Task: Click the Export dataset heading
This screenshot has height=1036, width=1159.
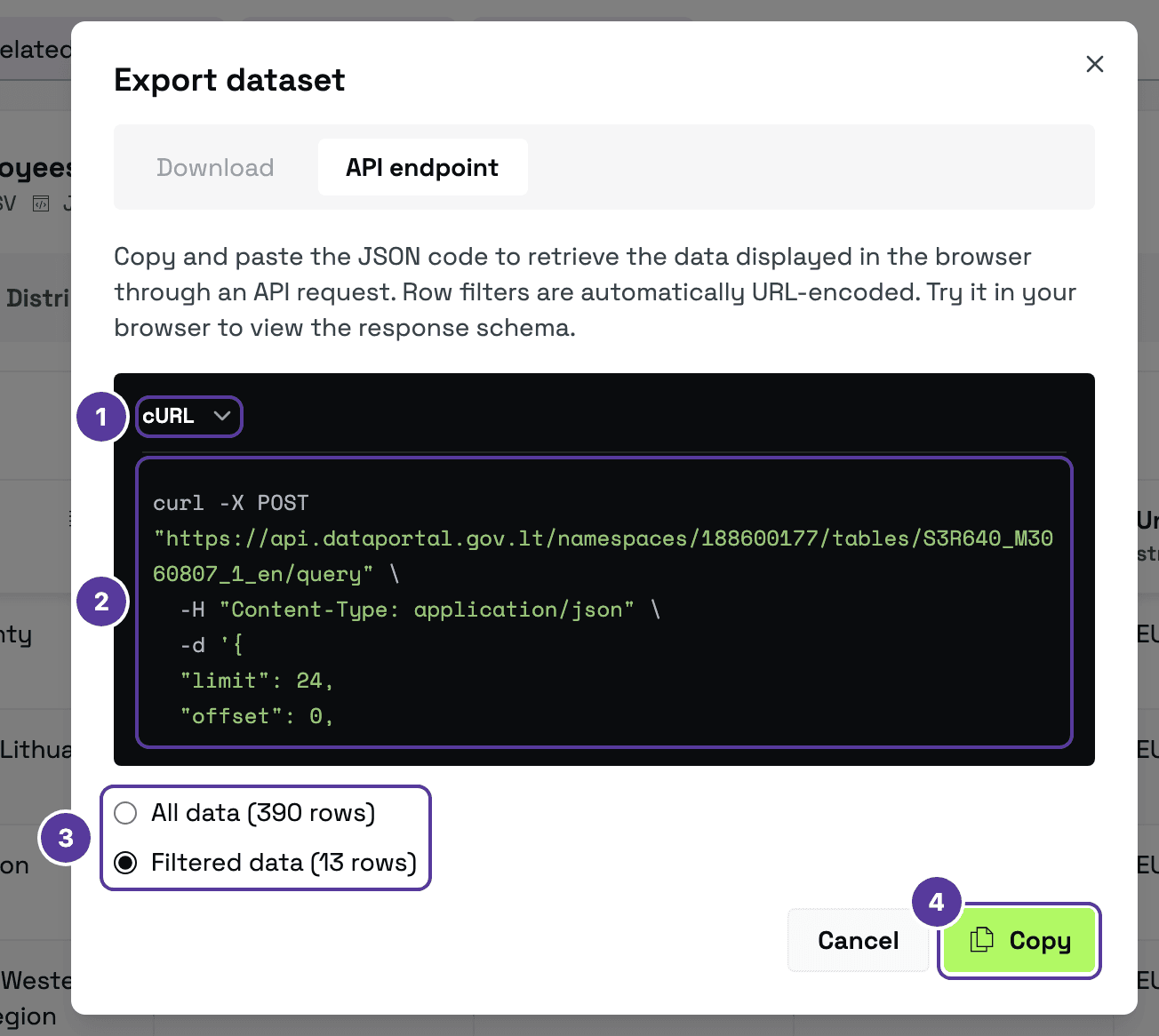Action: (x=229, y=80)
